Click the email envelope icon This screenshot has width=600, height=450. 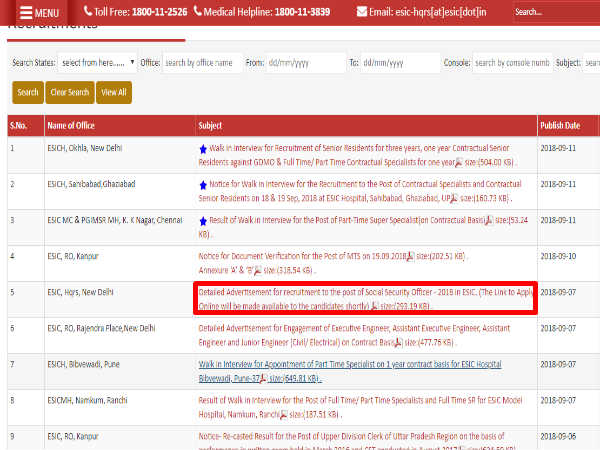click(362, 12)
